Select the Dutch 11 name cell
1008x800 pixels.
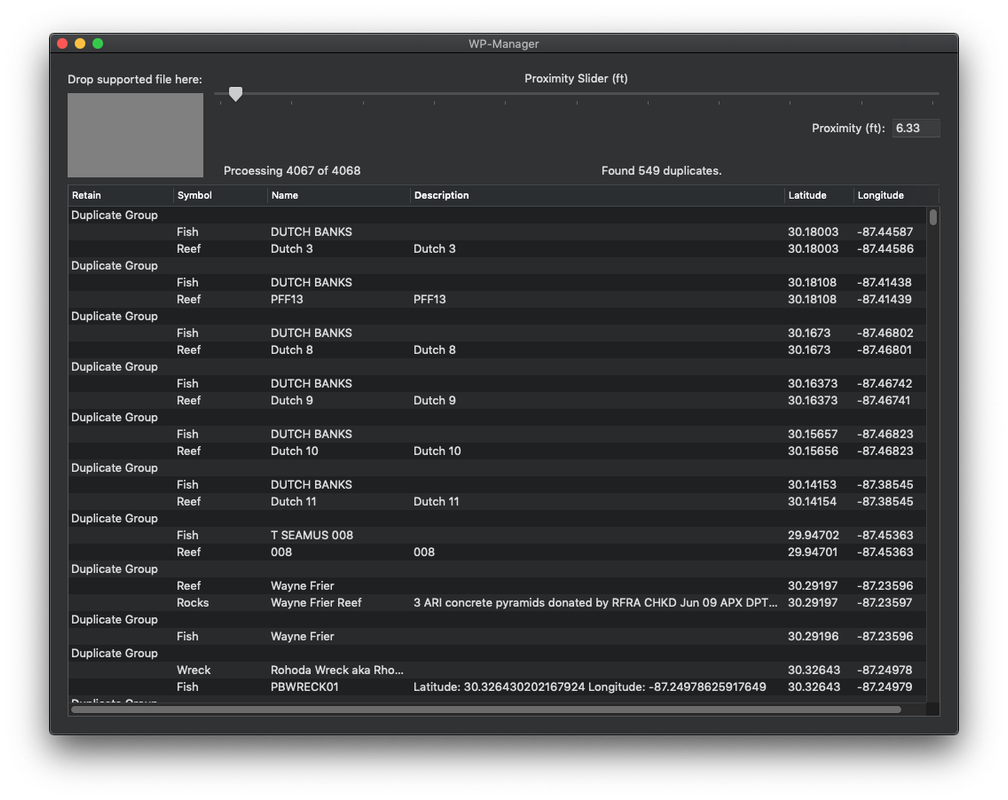point(293,502)
